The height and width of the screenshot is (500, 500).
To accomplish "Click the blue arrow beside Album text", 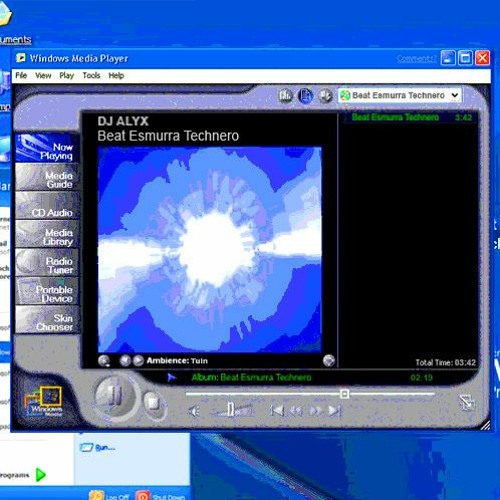I will tap(171, 377).
